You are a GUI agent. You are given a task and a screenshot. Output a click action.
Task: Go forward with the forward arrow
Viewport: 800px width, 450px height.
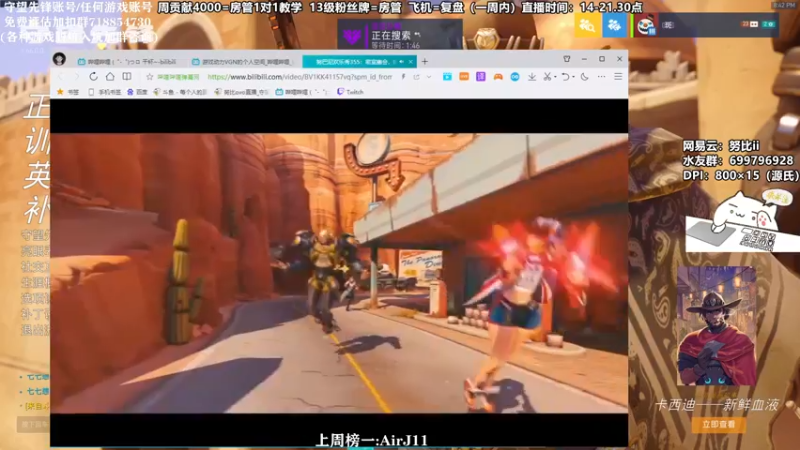[x=77, y=77]
